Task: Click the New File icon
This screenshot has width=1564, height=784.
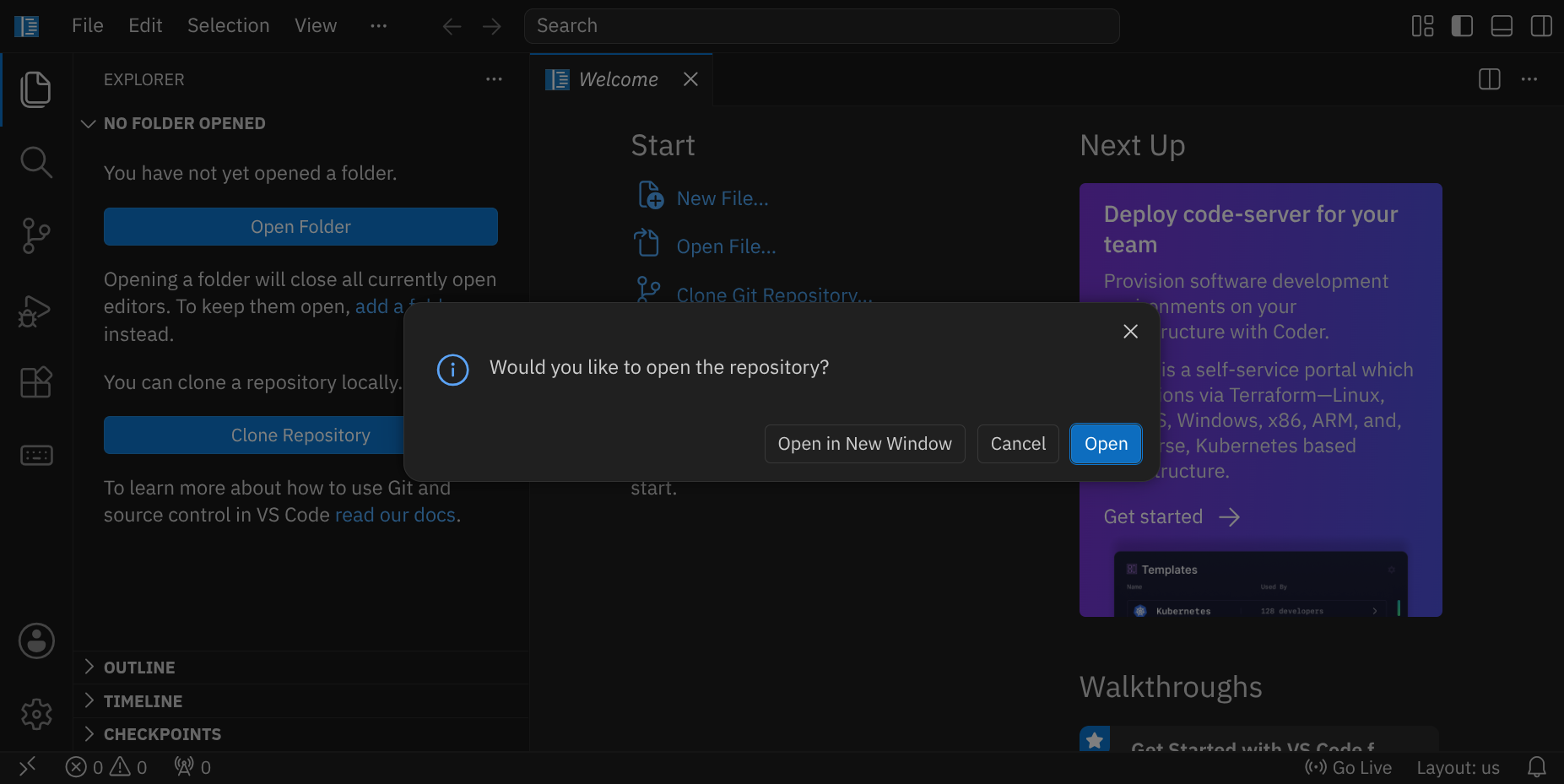Action: (650, 195)
